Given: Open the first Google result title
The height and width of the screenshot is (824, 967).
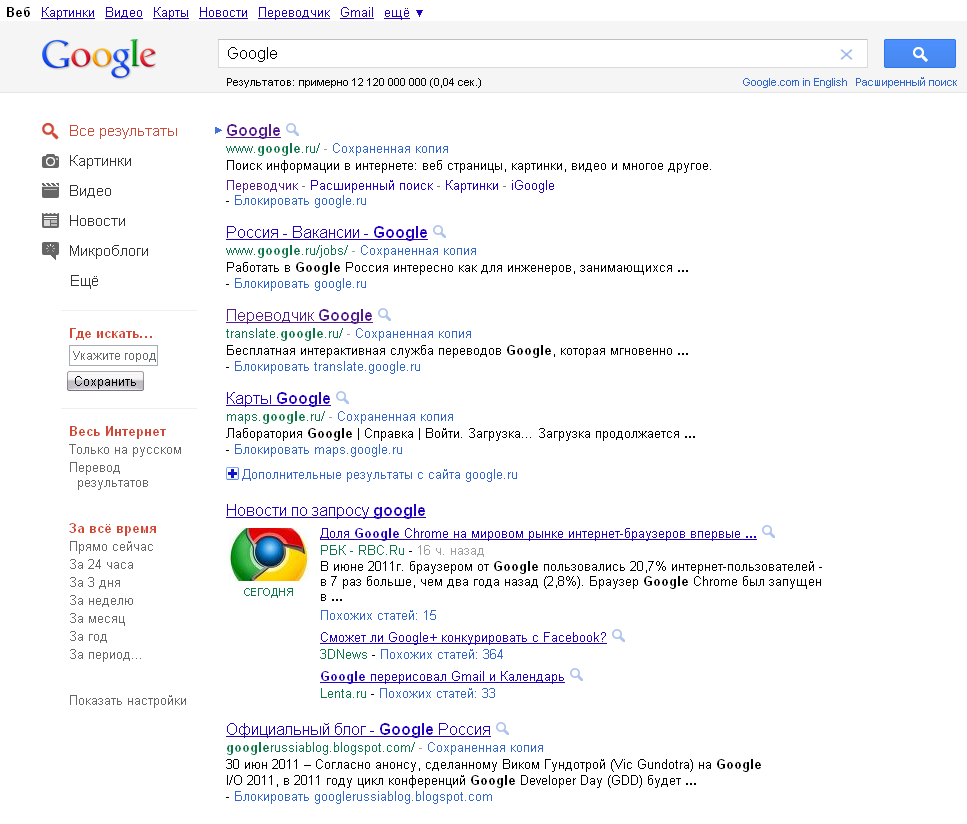Looking at the screenshot, I should [253, 130].
